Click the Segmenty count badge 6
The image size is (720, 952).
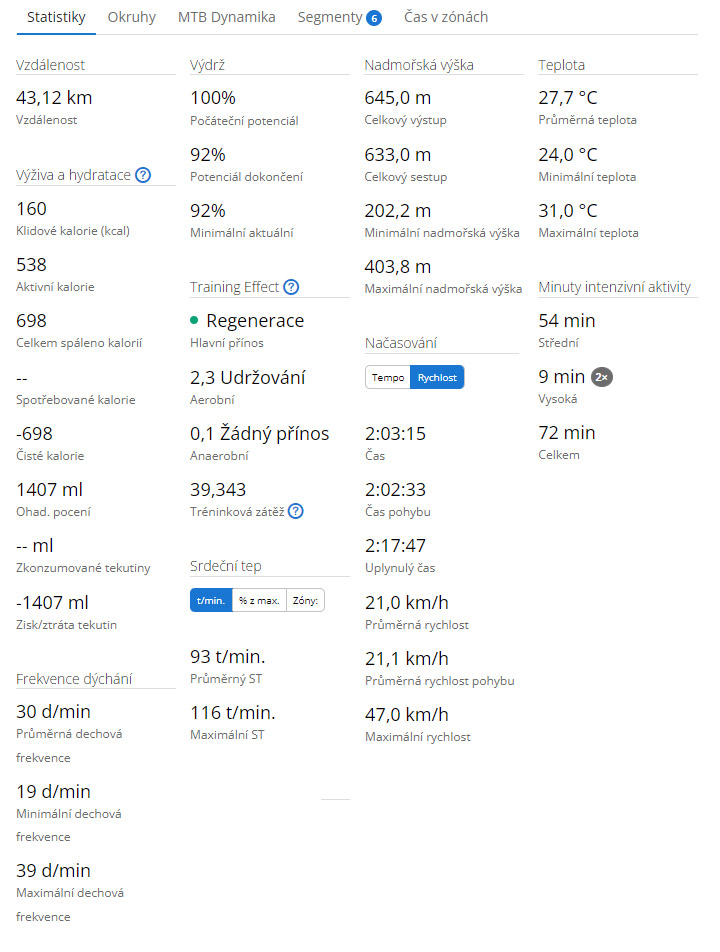[374, 18]
